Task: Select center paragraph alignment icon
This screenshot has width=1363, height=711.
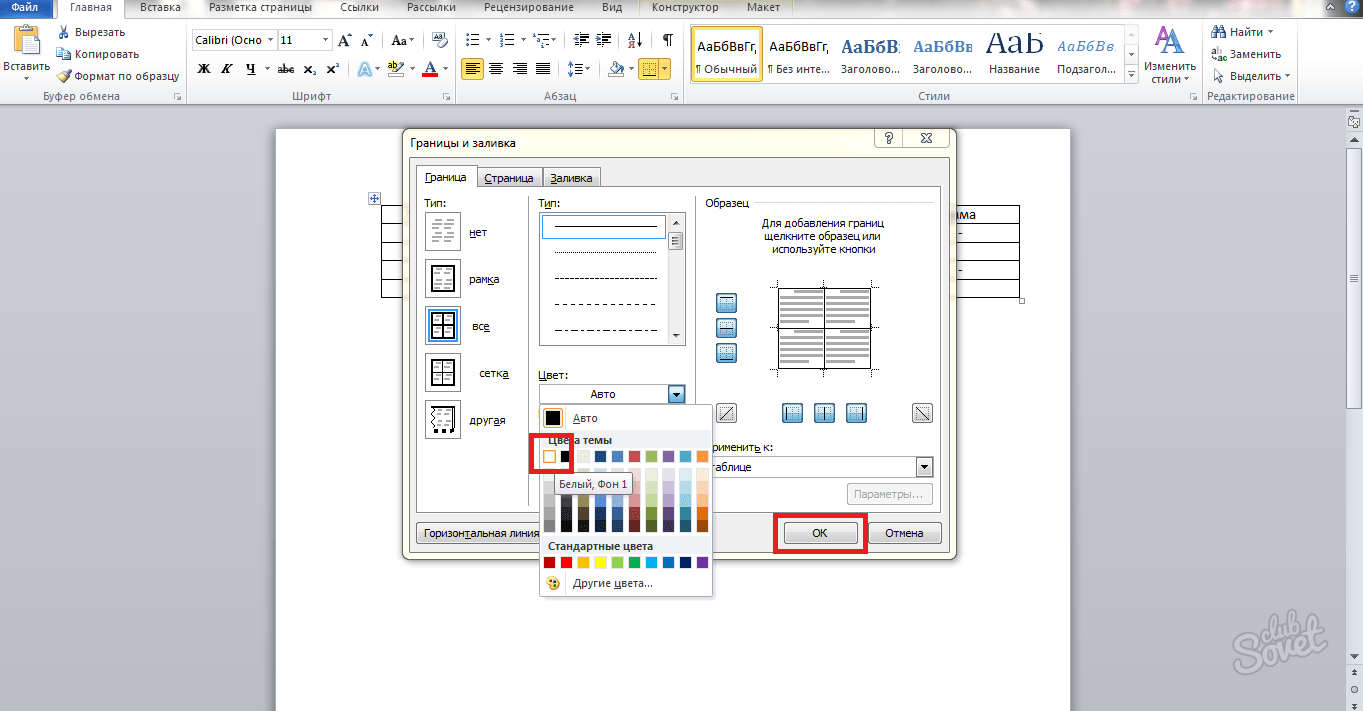Action: point(496,69)
